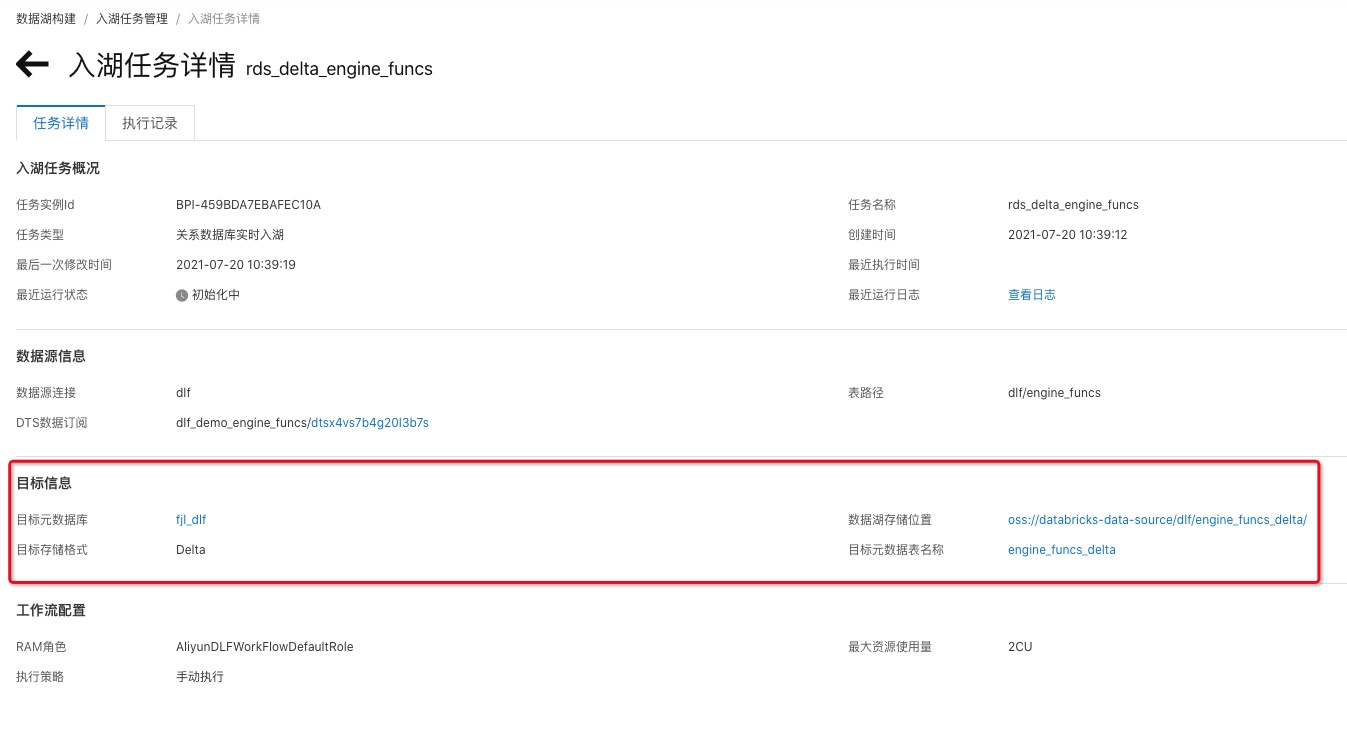1347x730 pixels.
Task: Click last modified time 2021-07-20 10:39:19
Action: [236, 265]
